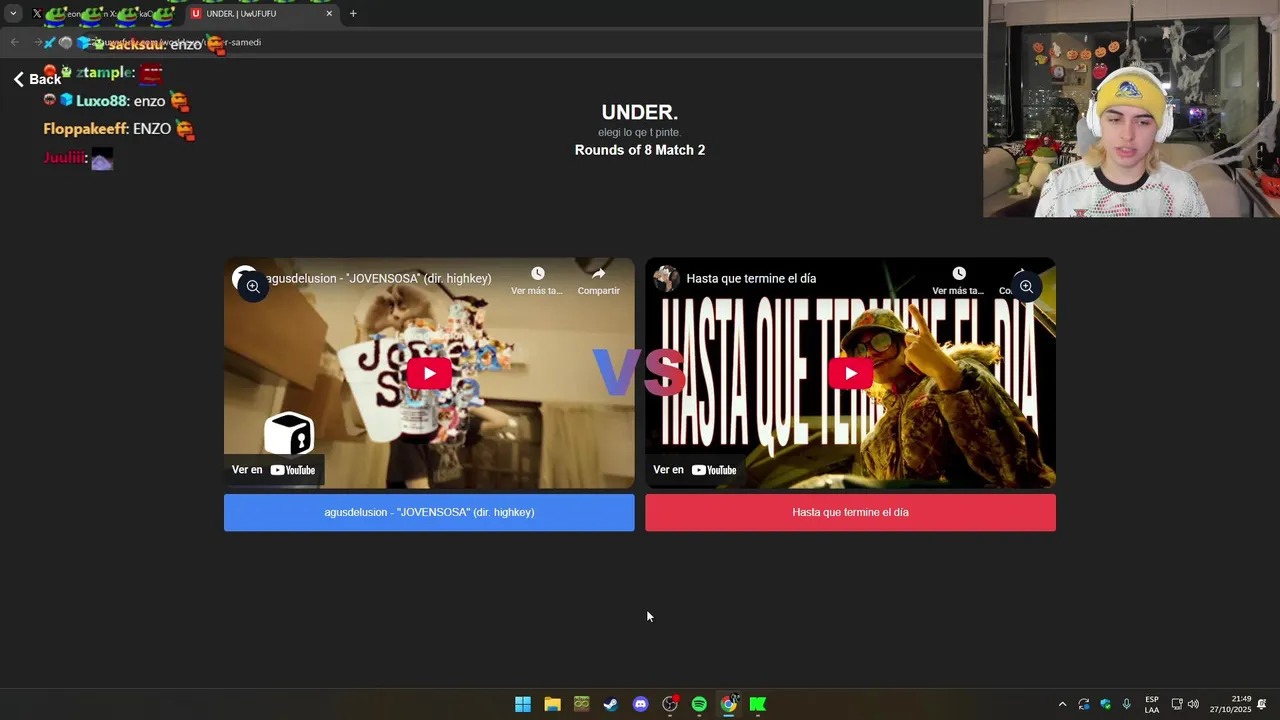Click Rounds of 8 Match 2 text
1280x720 pixels.
click(x=640, y=150)
